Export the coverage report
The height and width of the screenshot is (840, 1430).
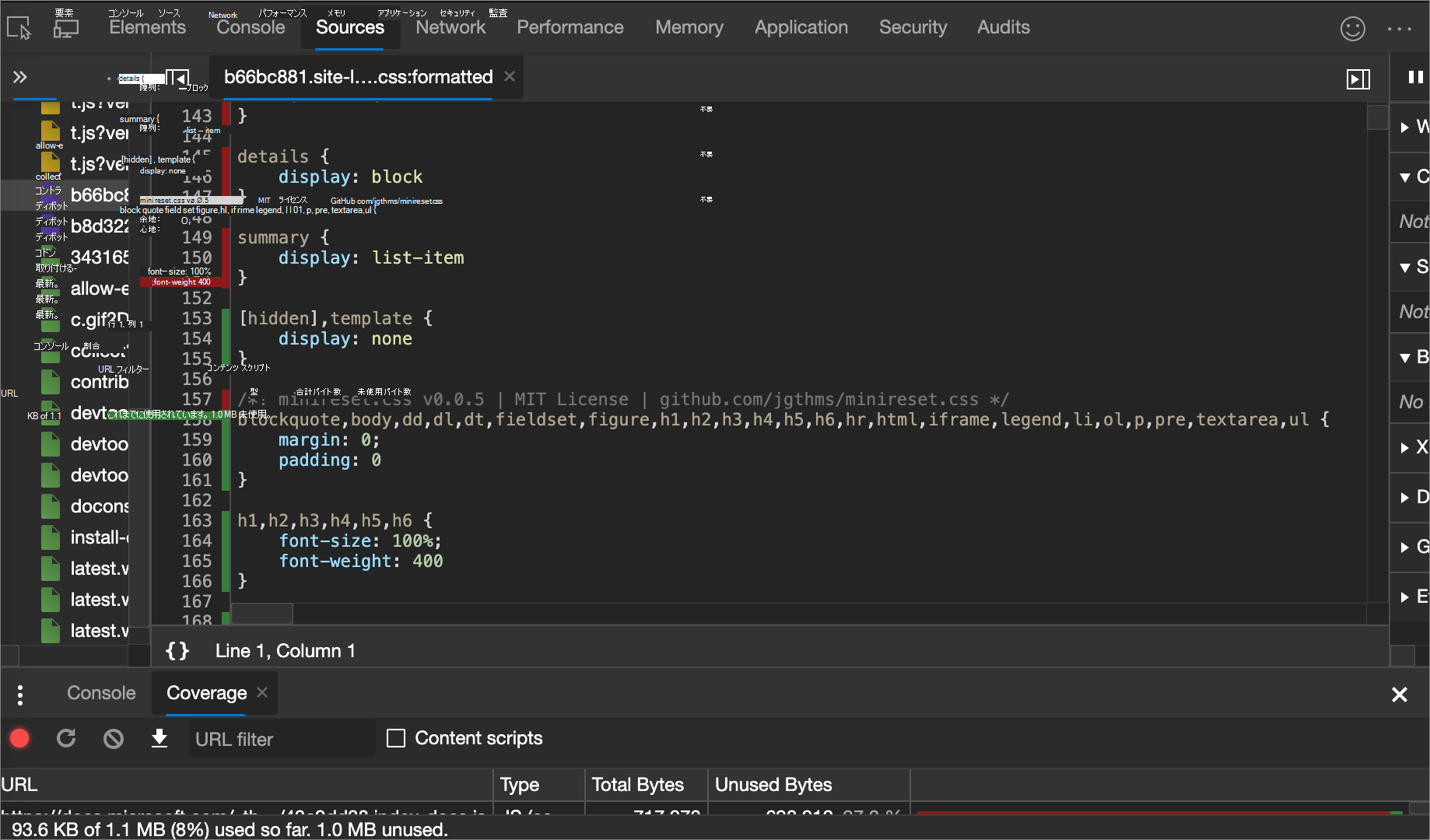(x=159, y=738)
